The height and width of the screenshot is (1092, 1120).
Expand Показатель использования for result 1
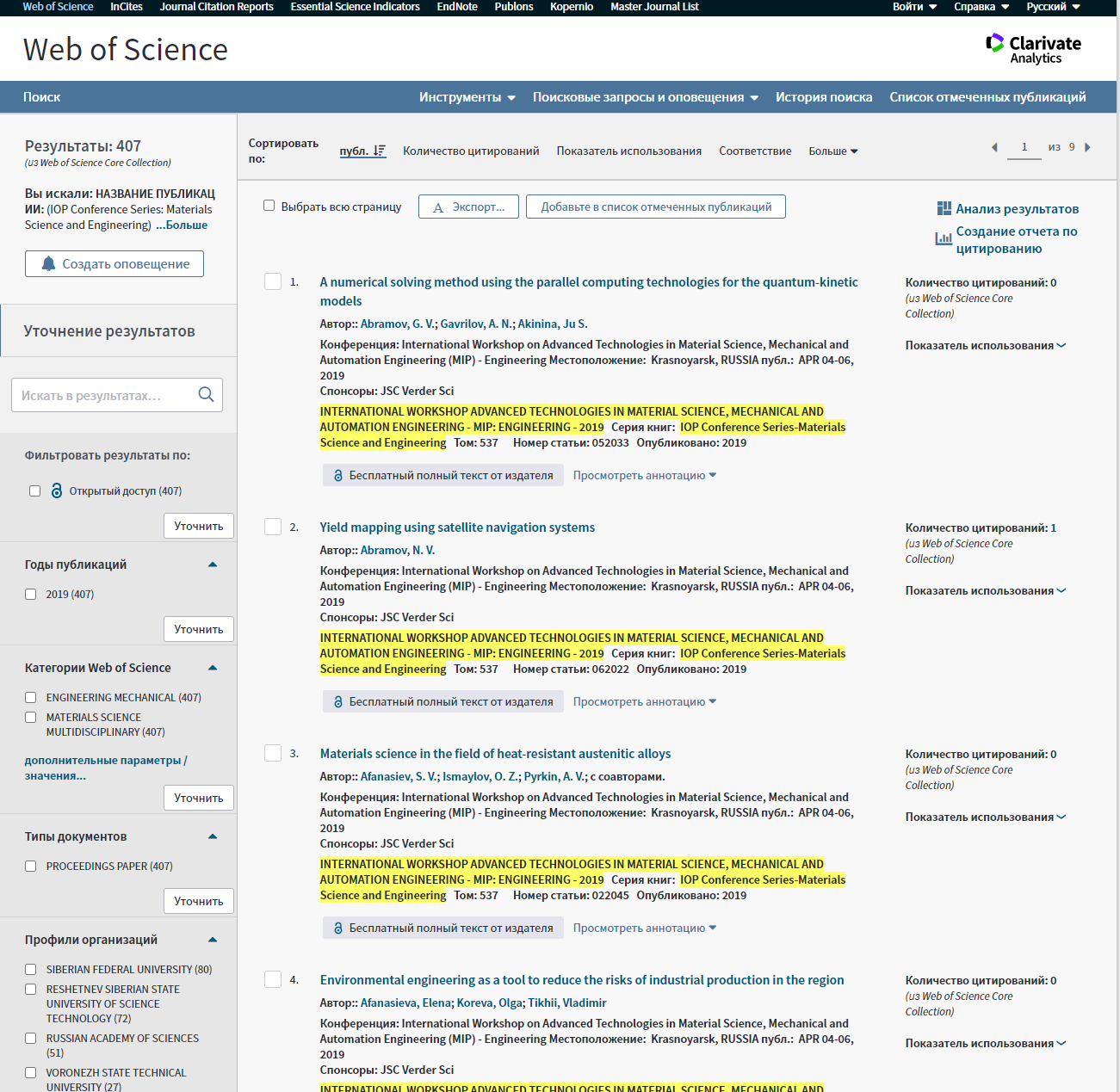click(986, 345)
